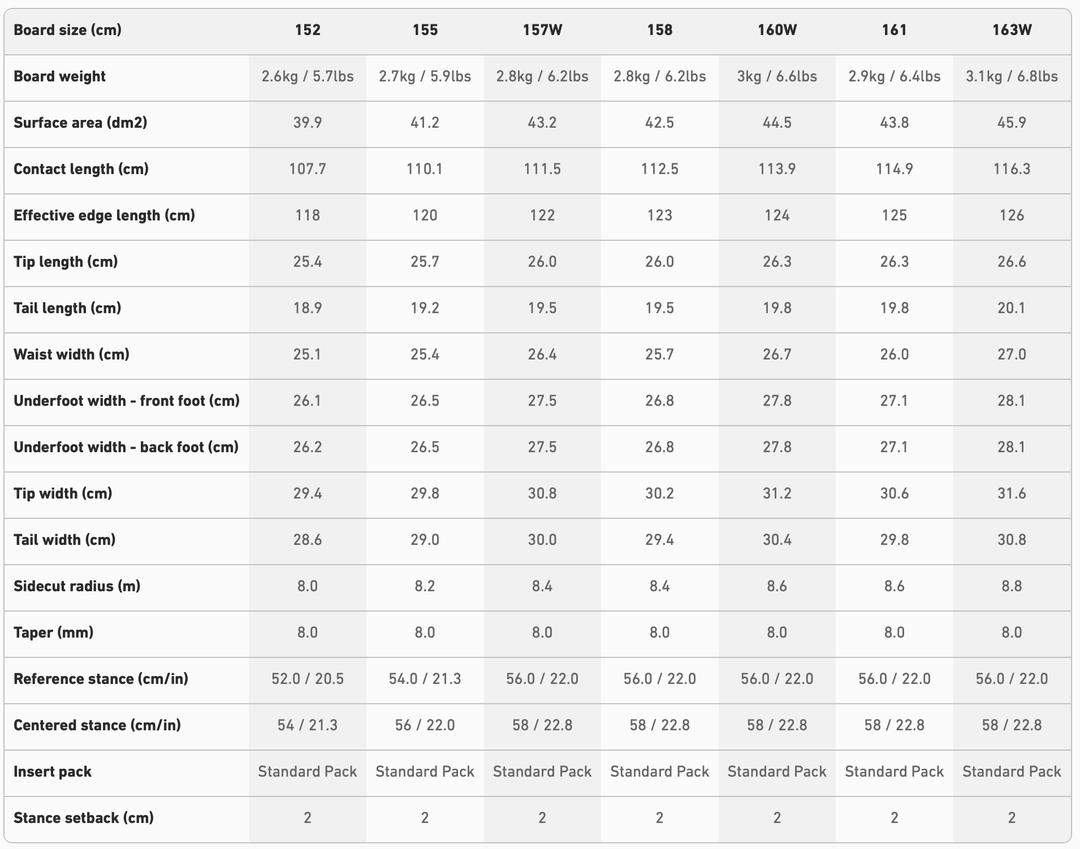Select tail width value 28.6
1080x849 pixels.
307,540
